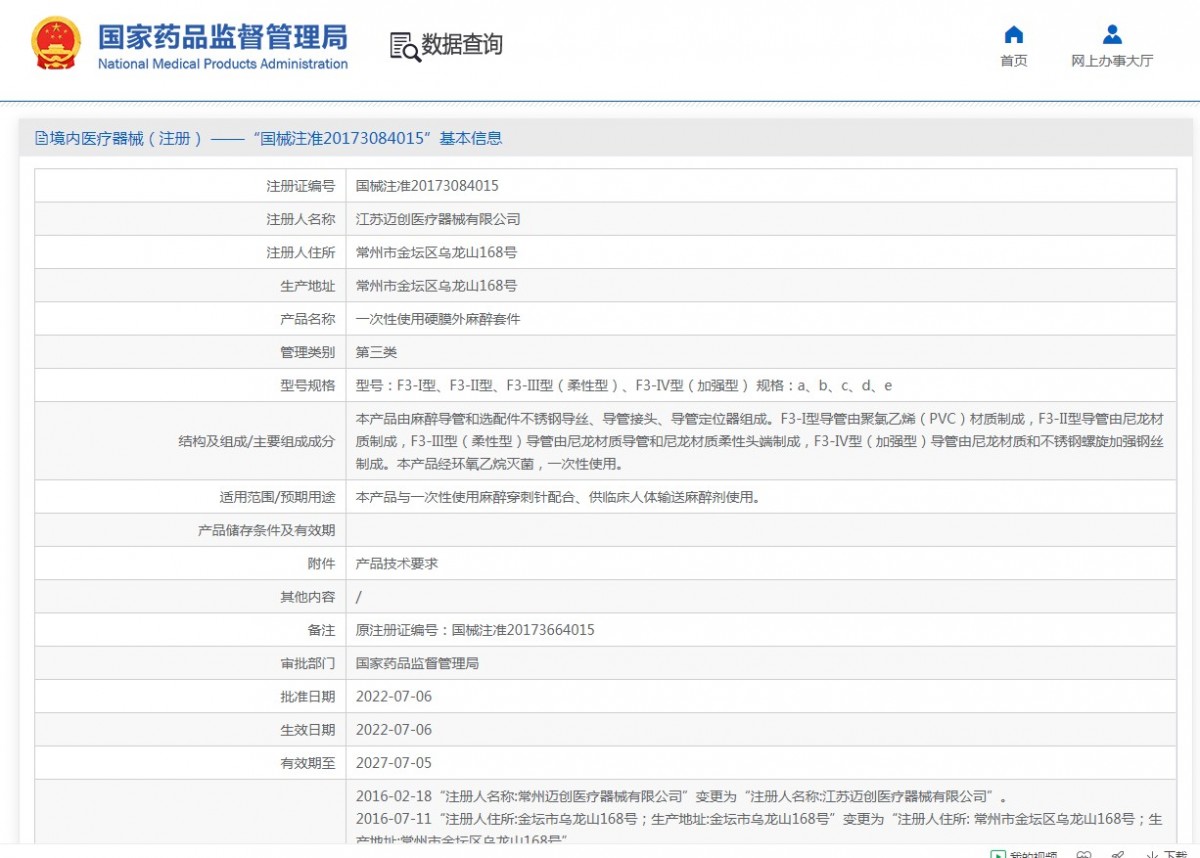Image resolution: width=1200 pixels, height=858 pixels.
Task: Click the registration number value 国械注准20173084015
Action: click(x=427, y=186)
